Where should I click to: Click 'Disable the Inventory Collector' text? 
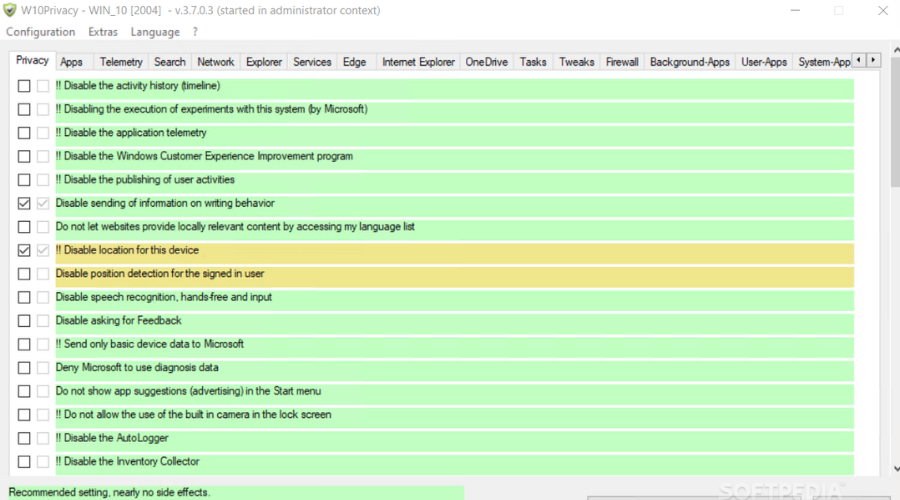tap(127, 462)
